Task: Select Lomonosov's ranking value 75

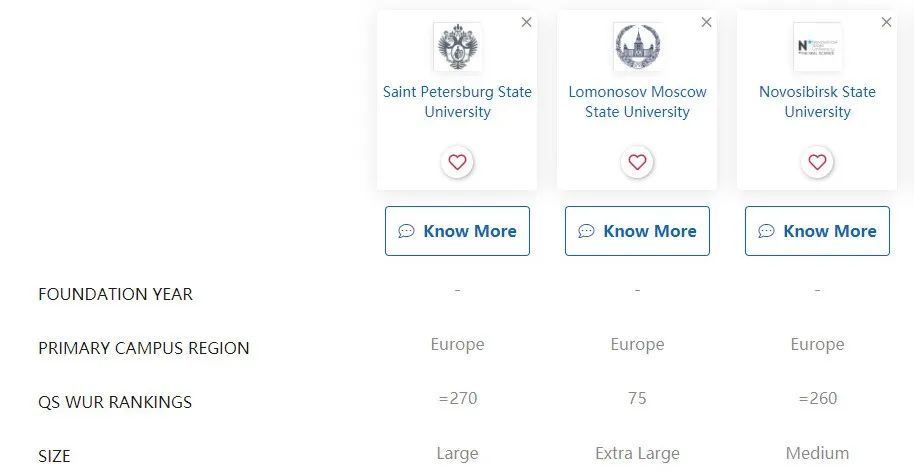Action: (637, 398)
